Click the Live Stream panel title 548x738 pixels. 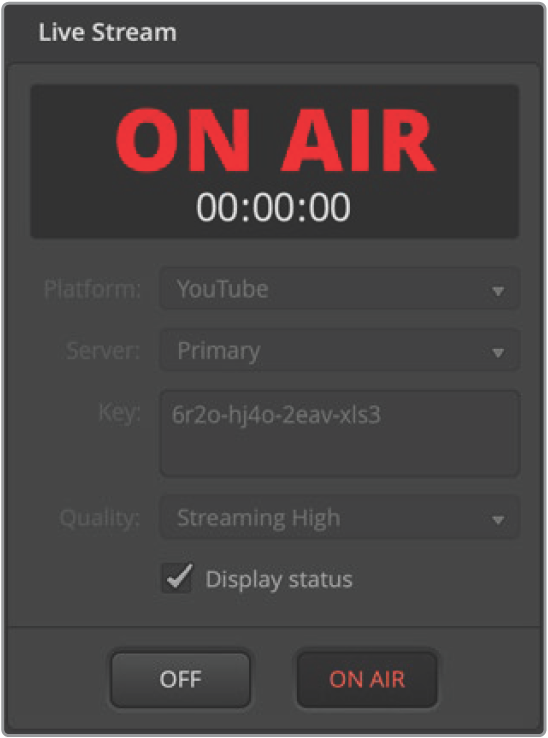pos(107,32)
